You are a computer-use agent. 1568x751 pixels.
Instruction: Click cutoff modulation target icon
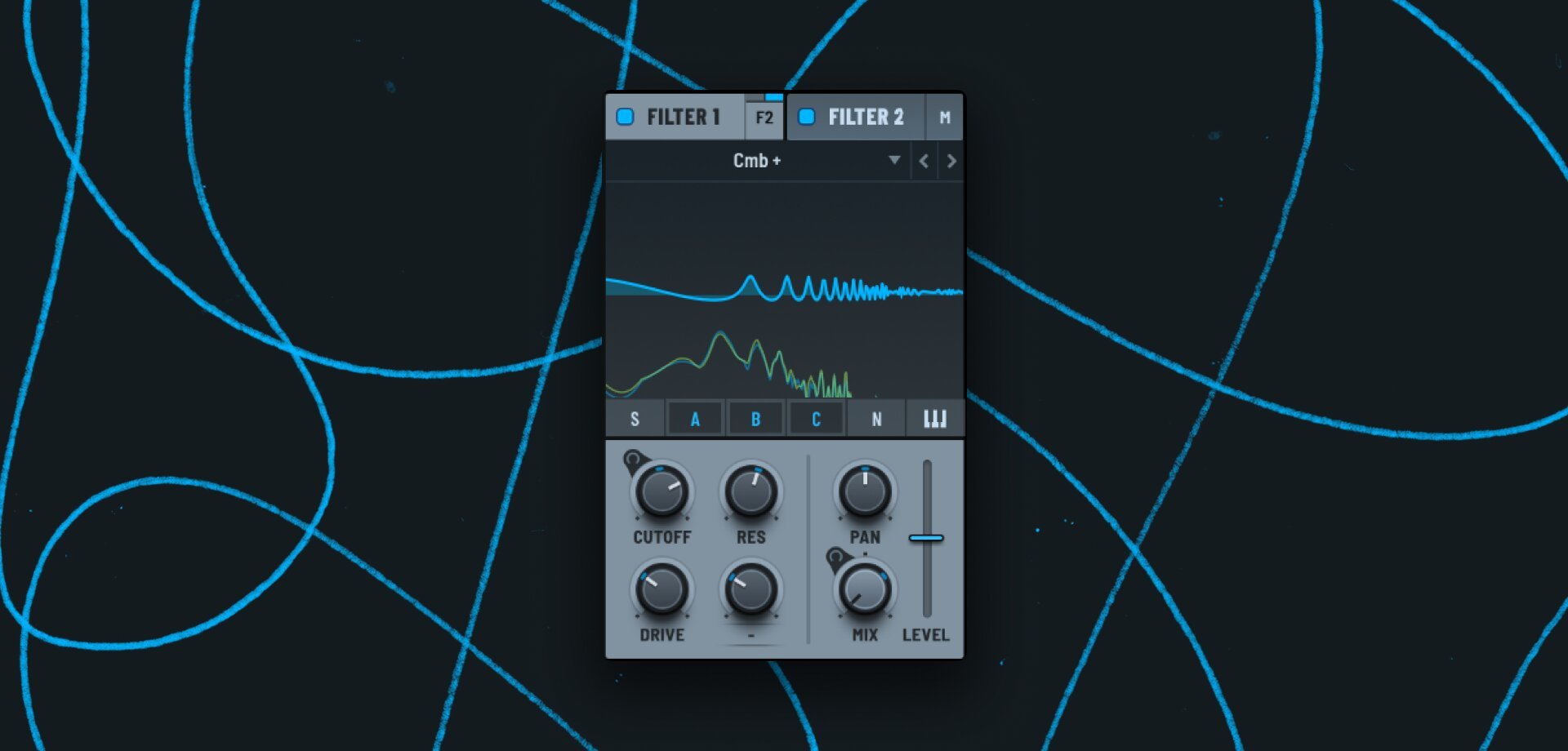(x=633, y=459)
